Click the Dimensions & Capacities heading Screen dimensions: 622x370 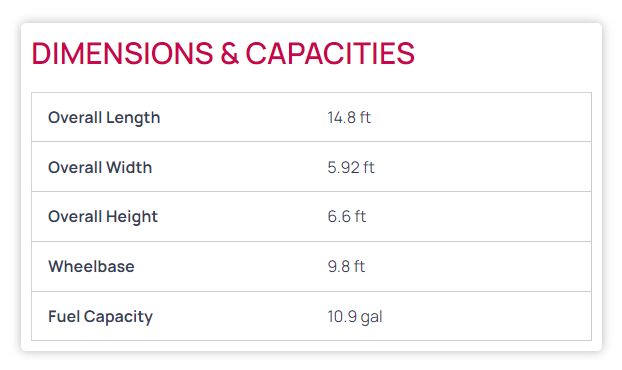pyautogui.click(x=223, y=53)
